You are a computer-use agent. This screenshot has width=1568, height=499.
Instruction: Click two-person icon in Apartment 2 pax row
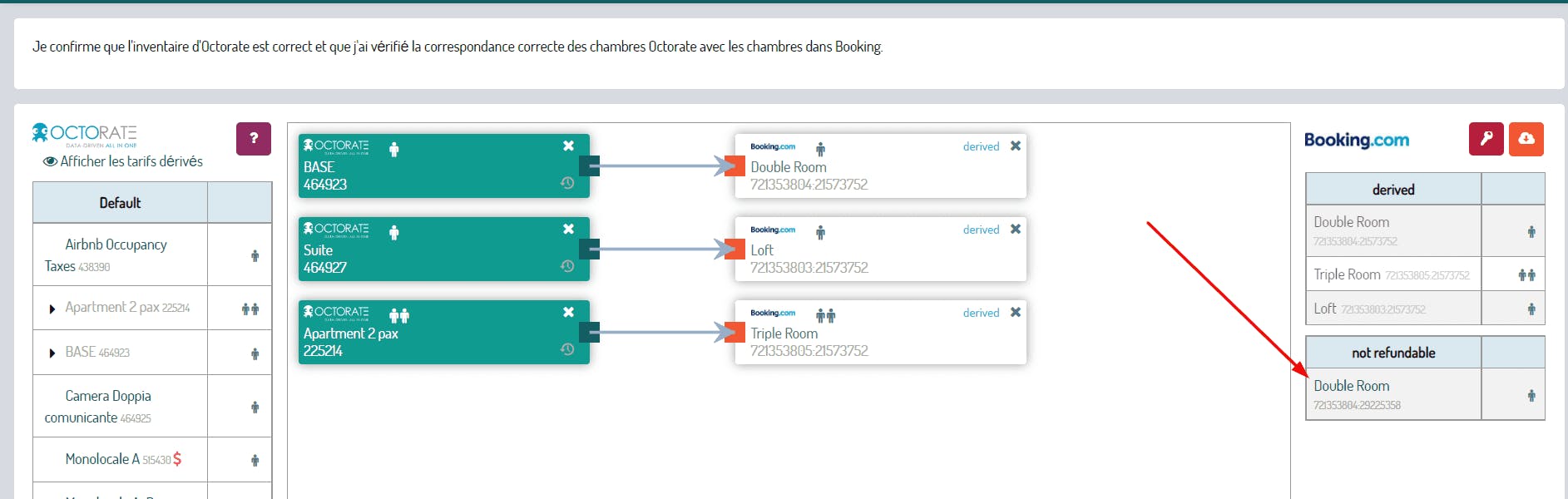pos(250,309)
